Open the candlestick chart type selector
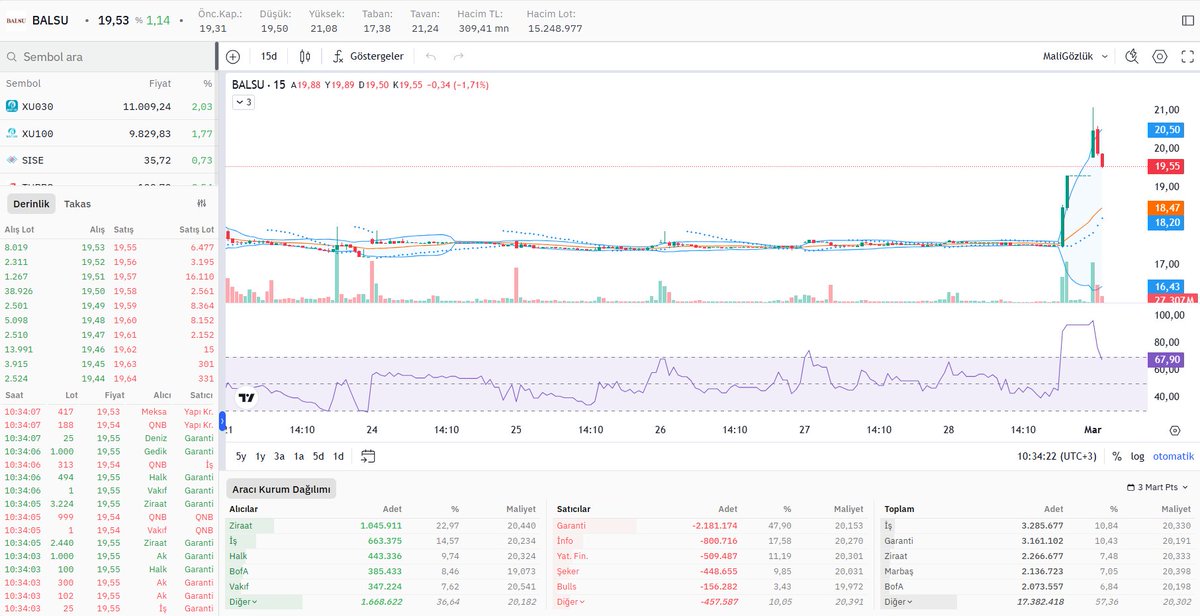The image size is (1200, 616). (x=306, y=57)
